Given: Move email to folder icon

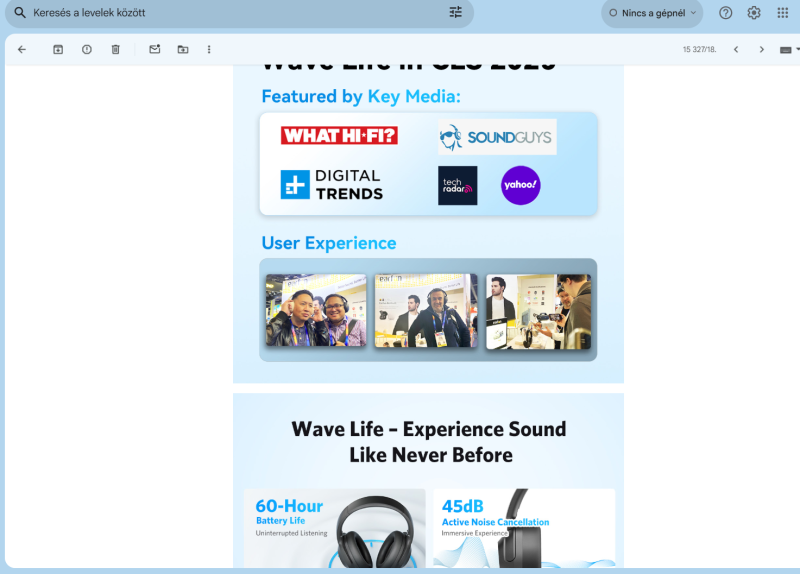Looking at the screenshot, I should (x=183, y=49).
